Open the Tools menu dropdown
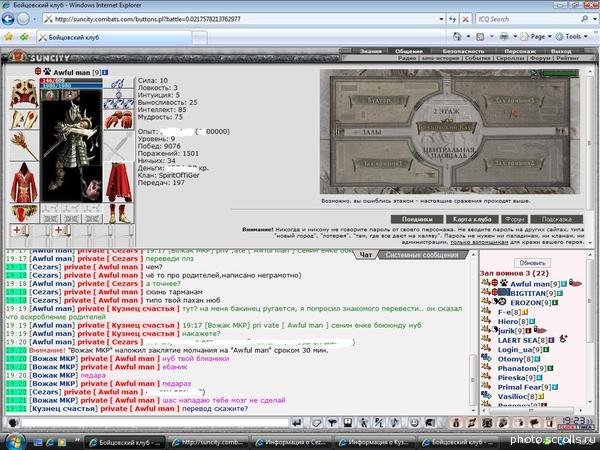Viewport: 600px width, 450px height. (x=572, y=36)
